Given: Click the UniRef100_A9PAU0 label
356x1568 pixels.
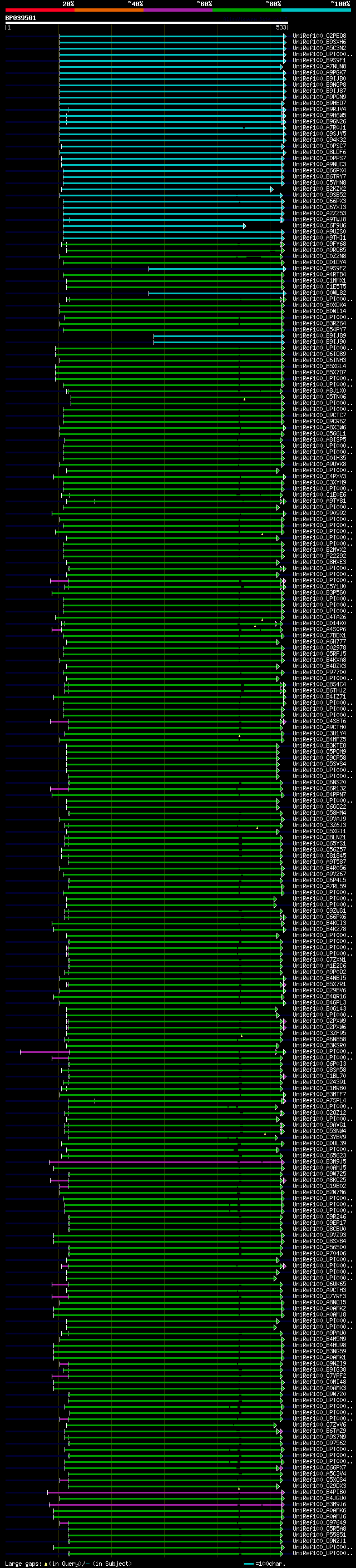Looking at the screenshot, I should [x=319, y=1333].
